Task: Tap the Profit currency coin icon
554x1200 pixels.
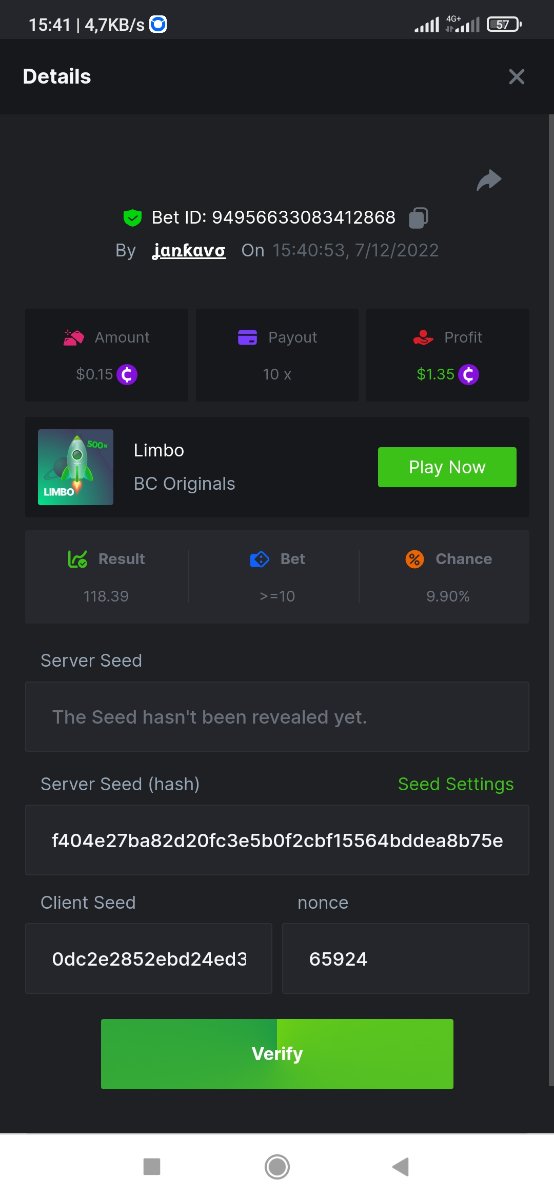Action: pos(469,375)
